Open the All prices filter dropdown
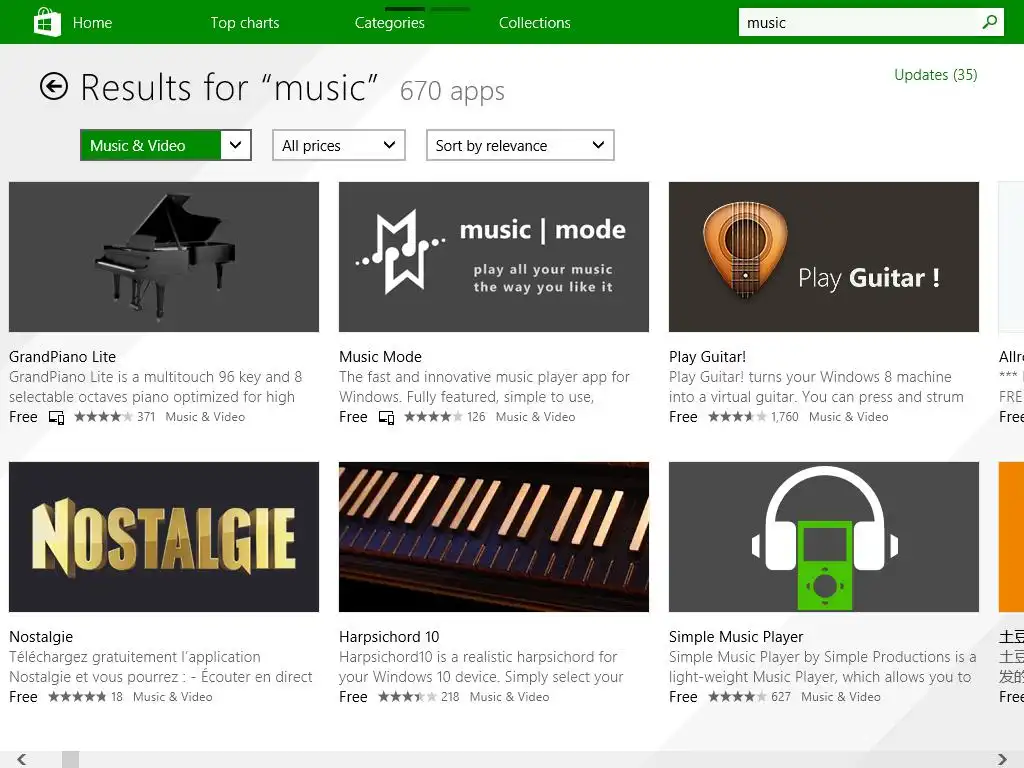Viewport: 1024px width, 768px height. point(339,145)
